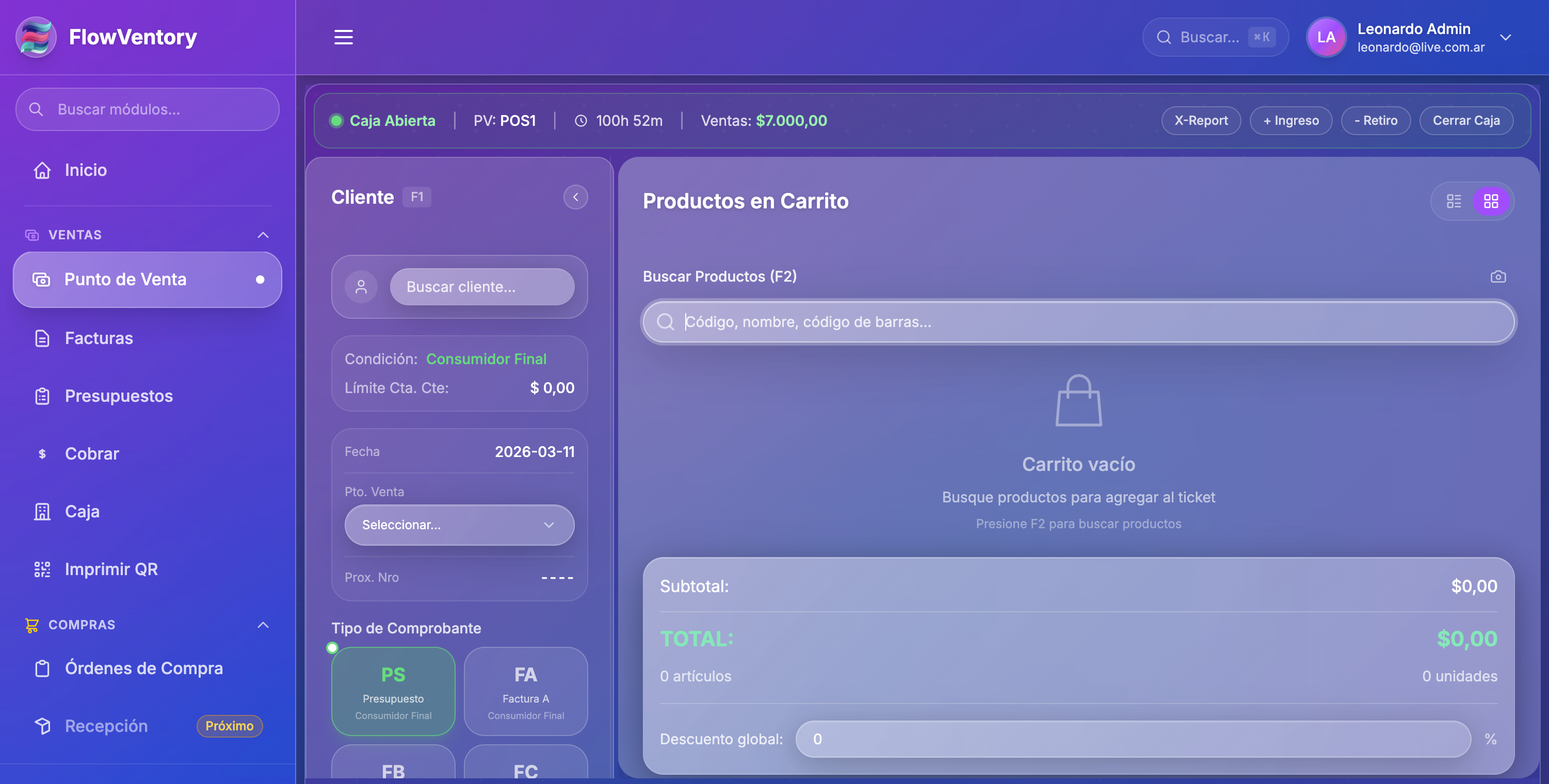Click the X-Report button

click(1201, 121)
